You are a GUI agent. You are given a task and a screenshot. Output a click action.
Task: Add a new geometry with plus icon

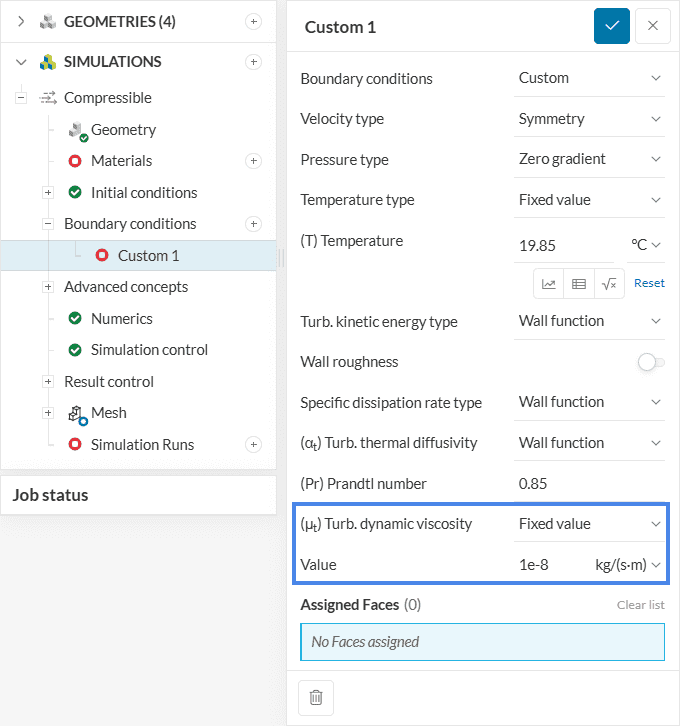pyautogui.click(x=254, y=21)
